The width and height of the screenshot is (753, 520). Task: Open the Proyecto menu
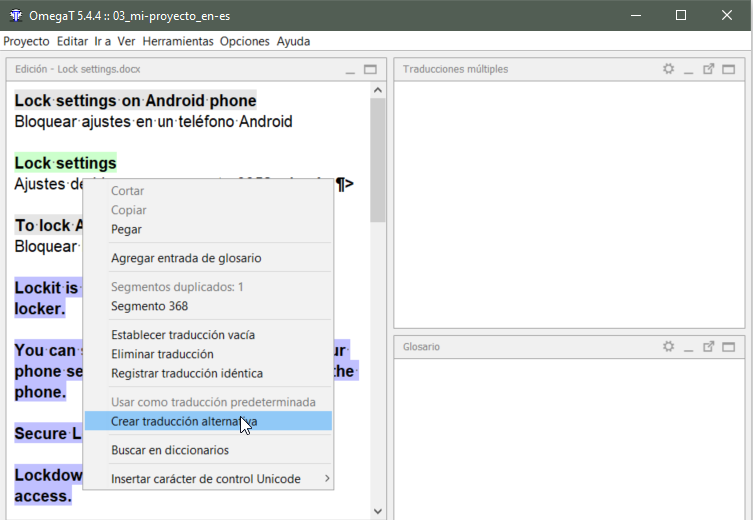(x=26, y=41)
